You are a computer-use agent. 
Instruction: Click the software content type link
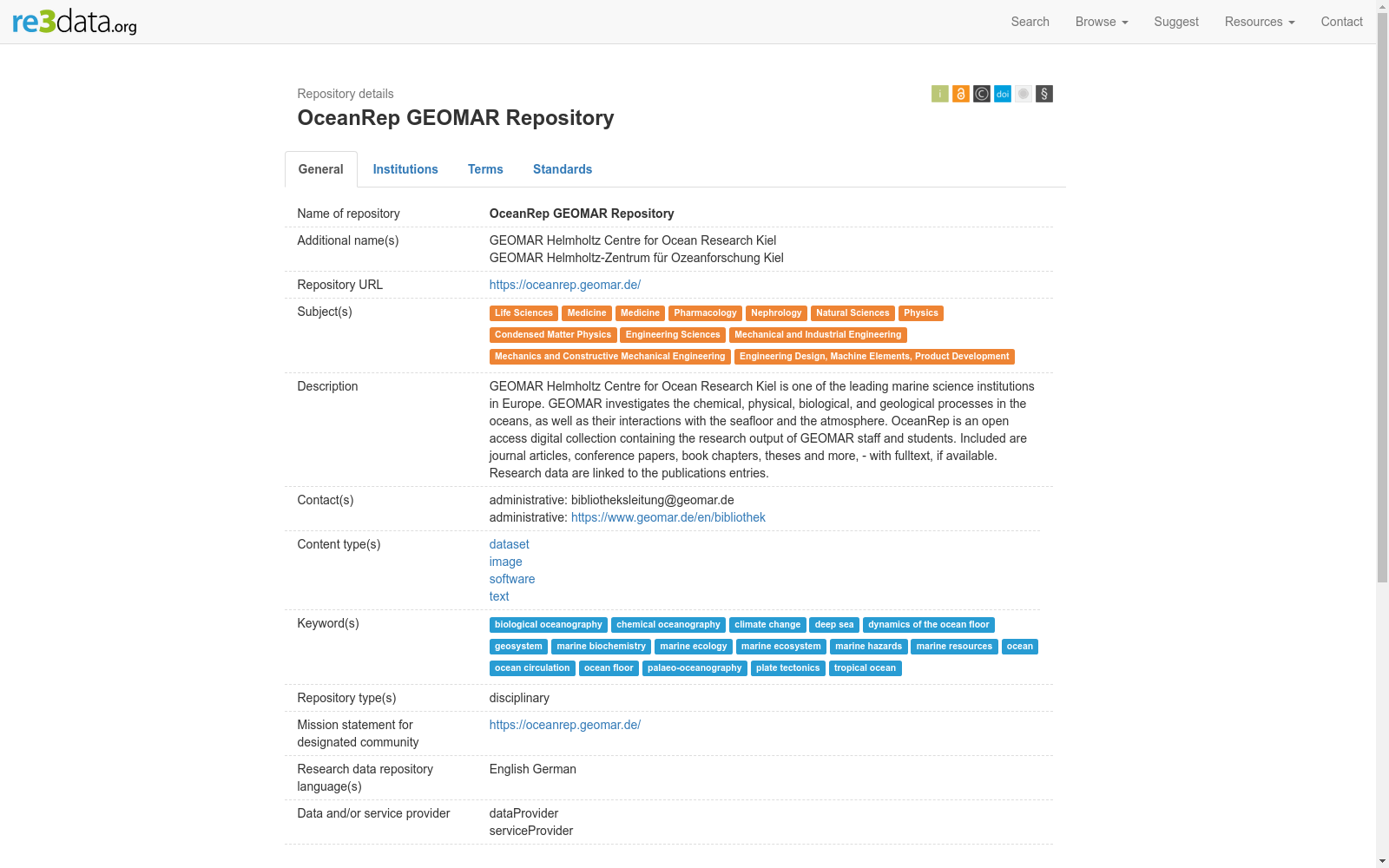[512, 579]
